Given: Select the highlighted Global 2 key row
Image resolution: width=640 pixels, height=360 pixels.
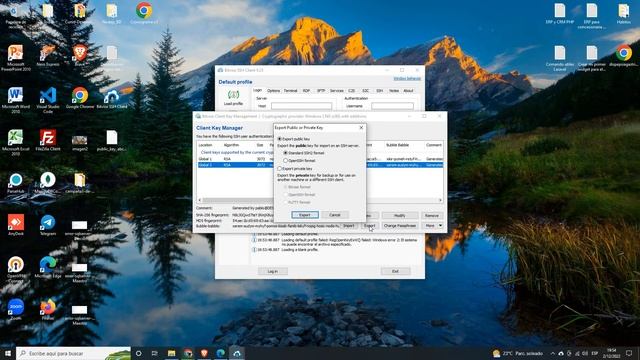Looking at the screenshot, I should 320,165.
